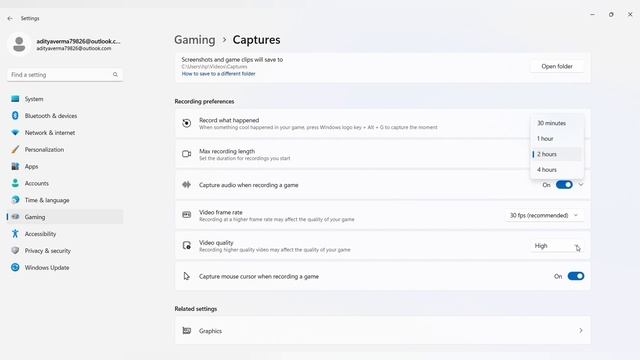This screenshot has width=640, height=360.
Task: Click the Video quality icon
Action: [x=187, y=245]
